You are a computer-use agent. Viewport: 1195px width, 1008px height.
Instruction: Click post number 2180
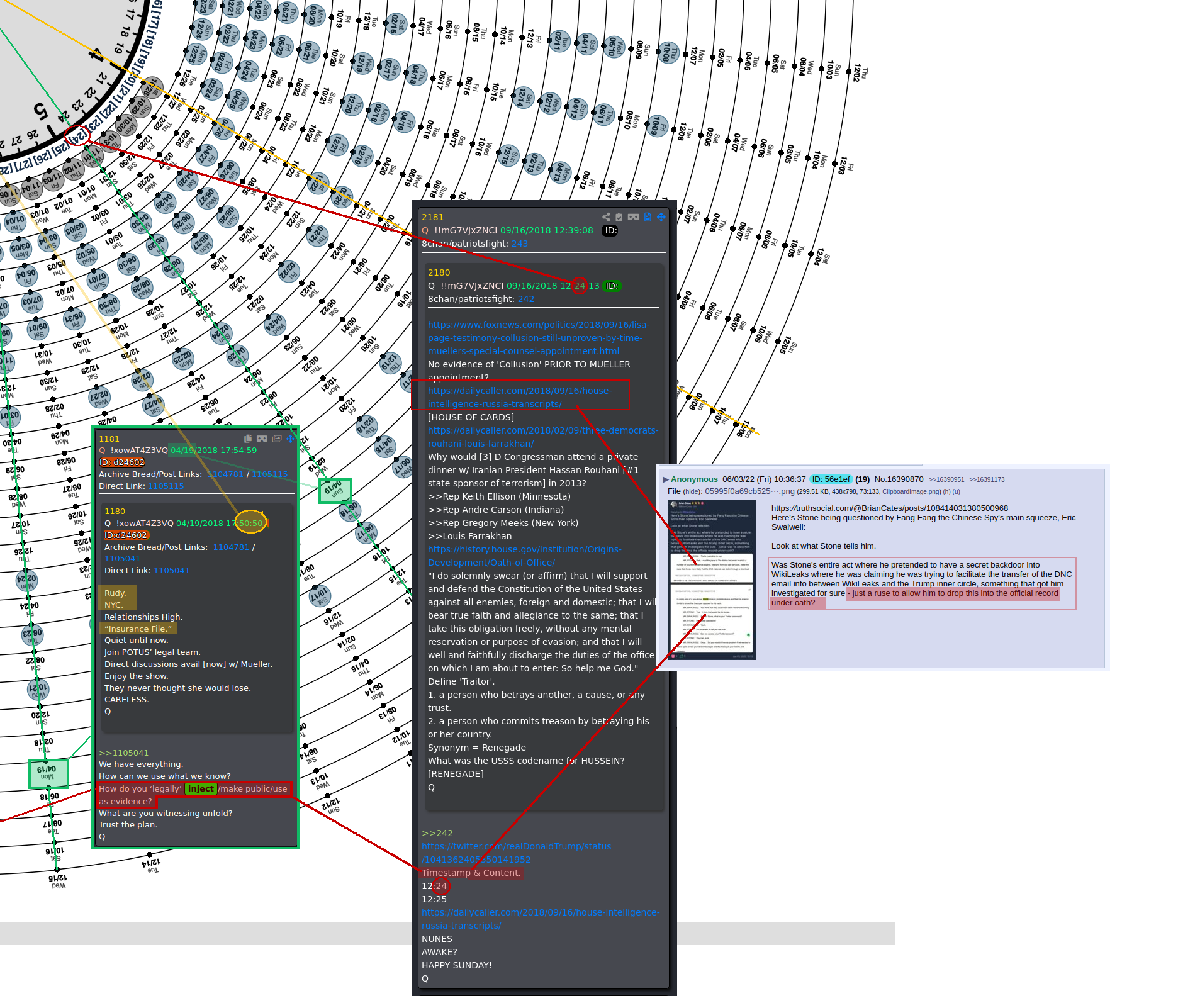coord(439,272)
